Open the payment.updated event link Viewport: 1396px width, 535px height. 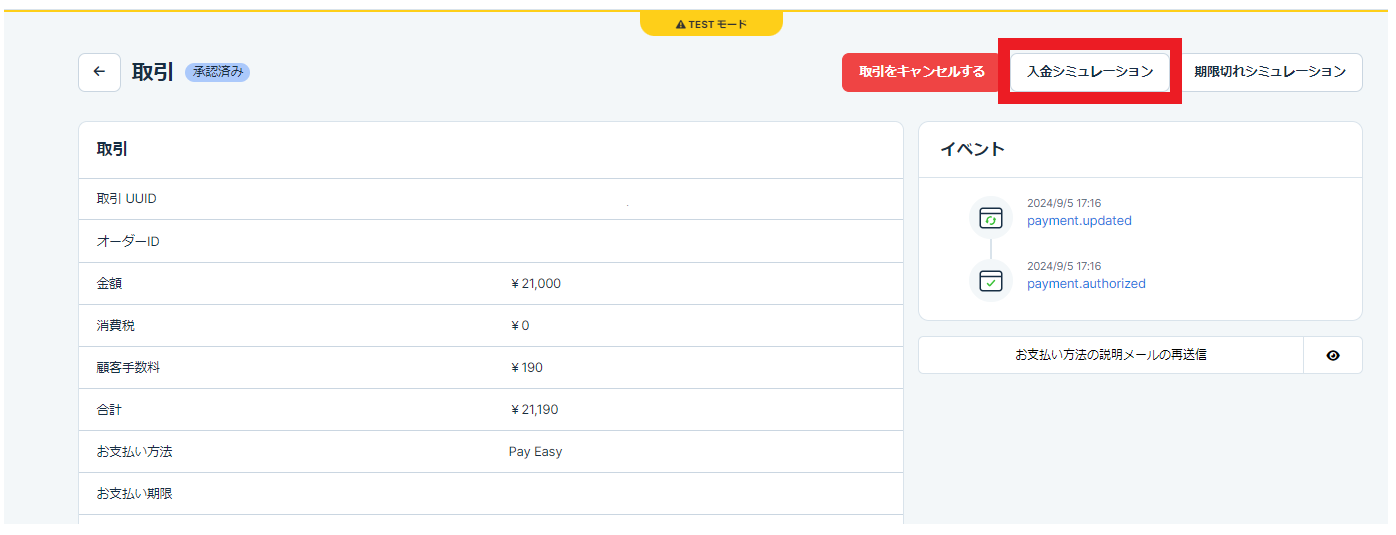click(x=1079, y=221)
